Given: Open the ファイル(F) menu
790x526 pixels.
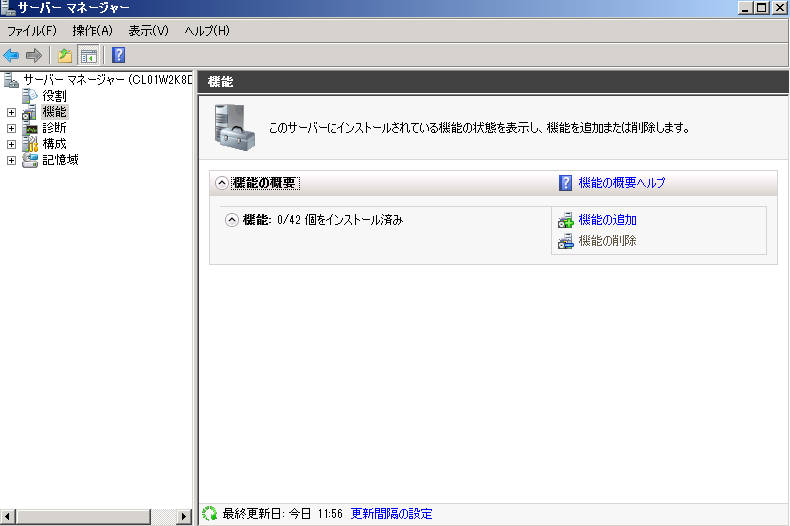Looking at the screenshot, I should point(32,31).
